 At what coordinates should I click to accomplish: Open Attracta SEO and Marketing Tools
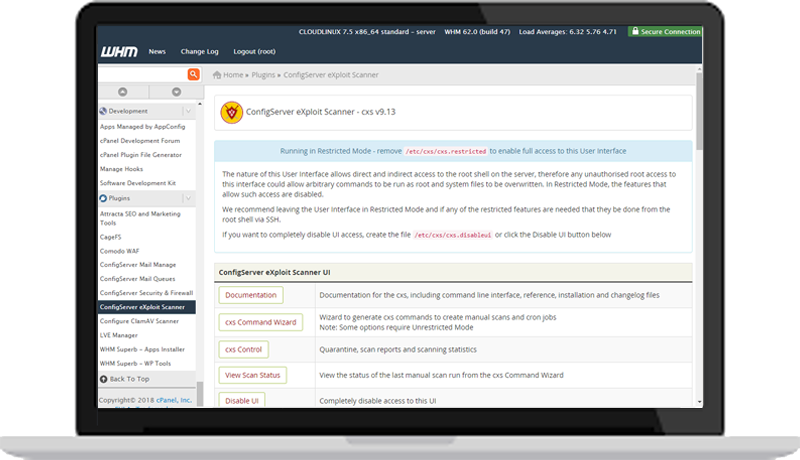[140, 218]
